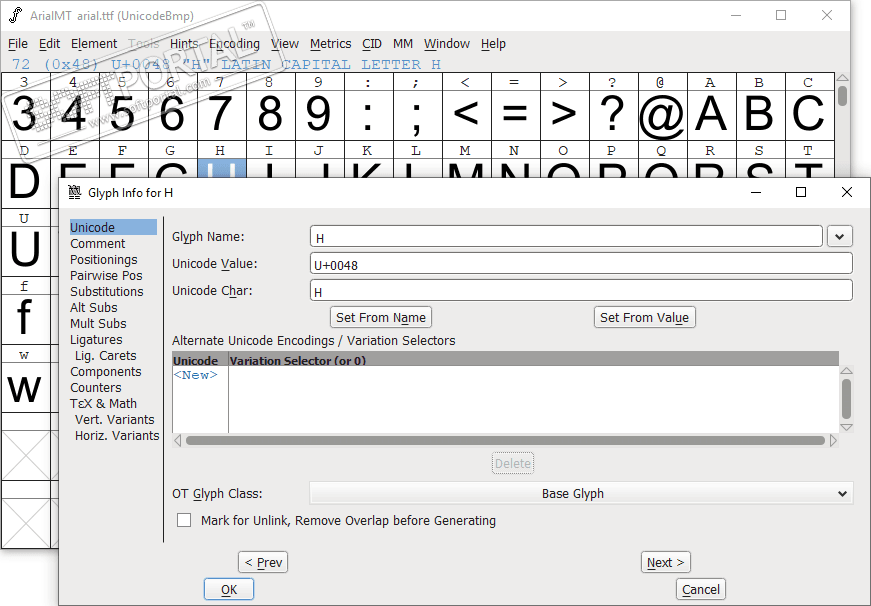Open the OT Glyph Class Base Glyph dropdown
The height and width of the screenshot is (606, 871).
pos(581,493)
